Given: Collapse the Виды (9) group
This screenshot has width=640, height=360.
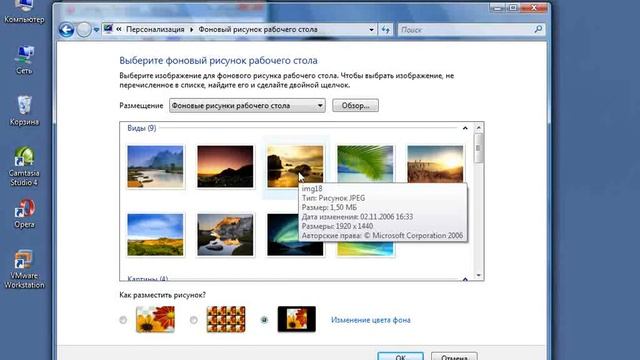Looking at the screenshot, I should click(x=465, y=128).
